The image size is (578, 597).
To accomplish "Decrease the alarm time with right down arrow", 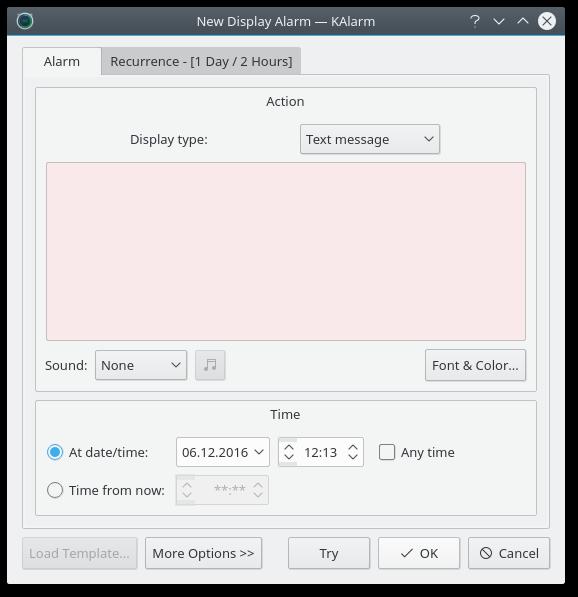I will [353, 456].
